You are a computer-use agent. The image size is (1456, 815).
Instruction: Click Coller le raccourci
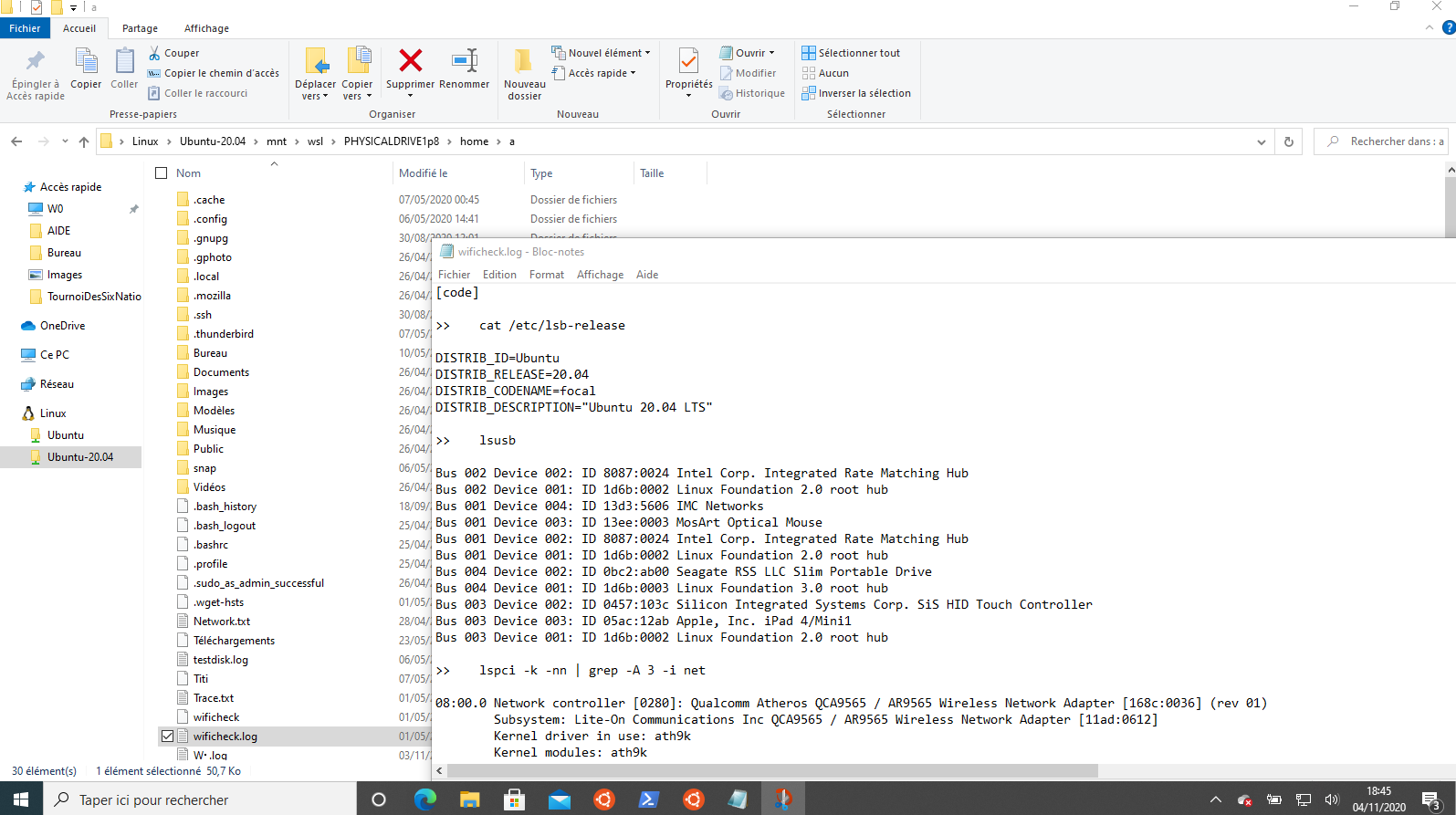click(x=198, y=93)
